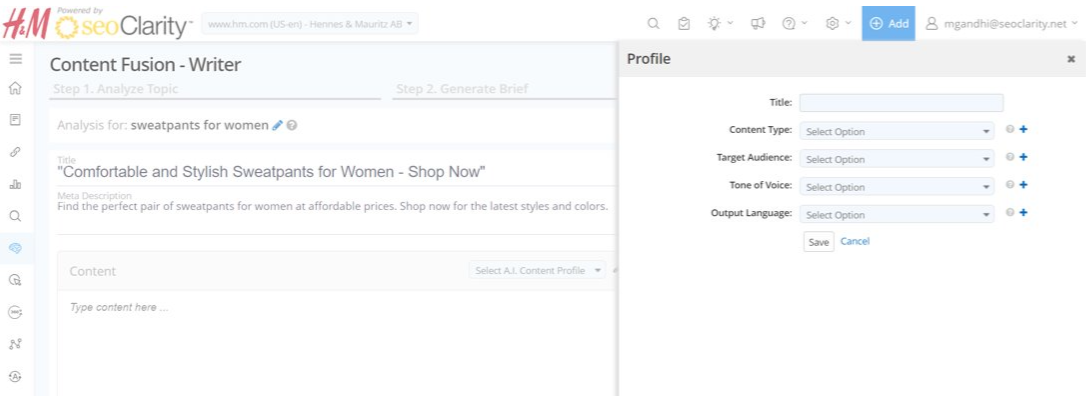1086x396 pixels.
Task: Click the add plus icon beside Content Type
Action: [x=1024, y=129]
